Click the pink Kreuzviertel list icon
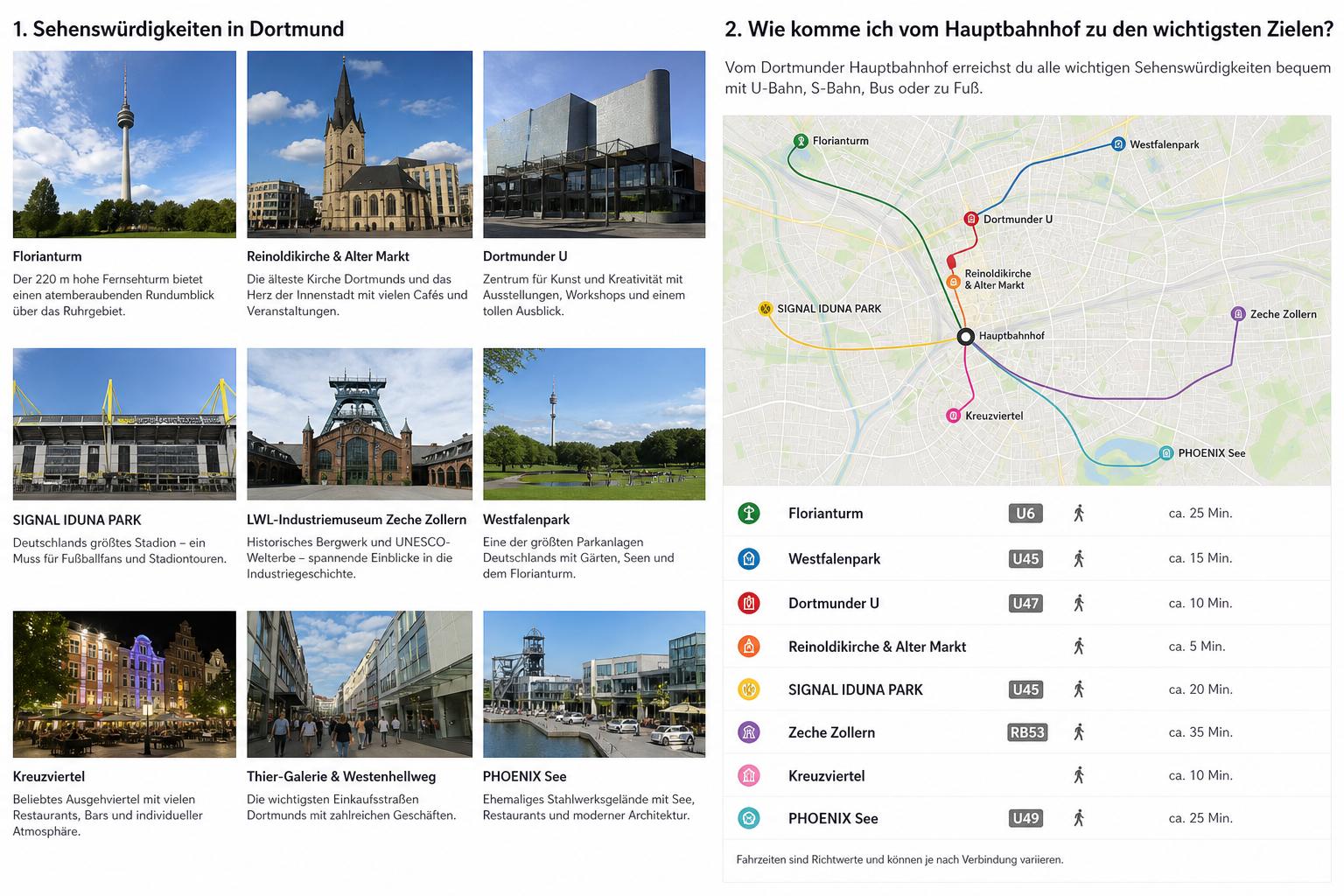 coord(749,775)
